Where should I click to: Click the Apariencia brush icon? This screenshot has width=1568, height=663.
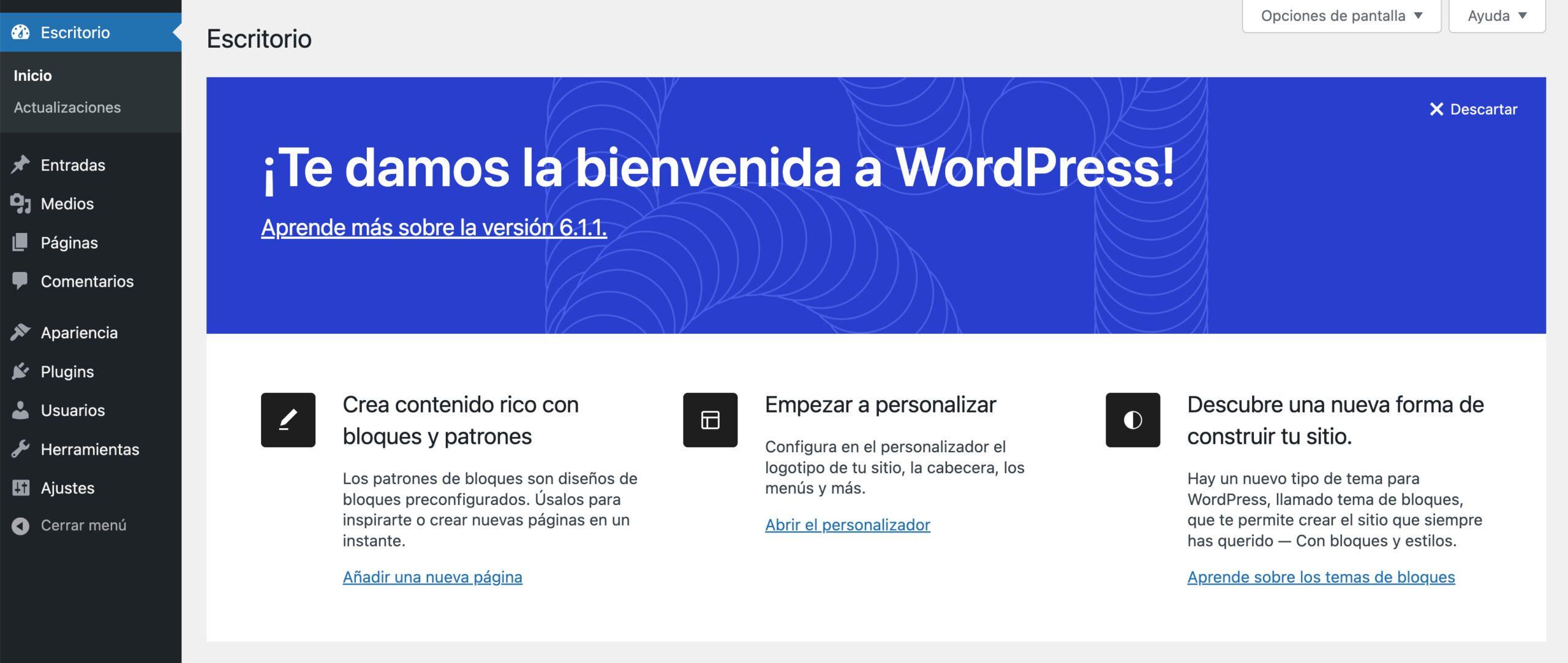pos(20,332)
